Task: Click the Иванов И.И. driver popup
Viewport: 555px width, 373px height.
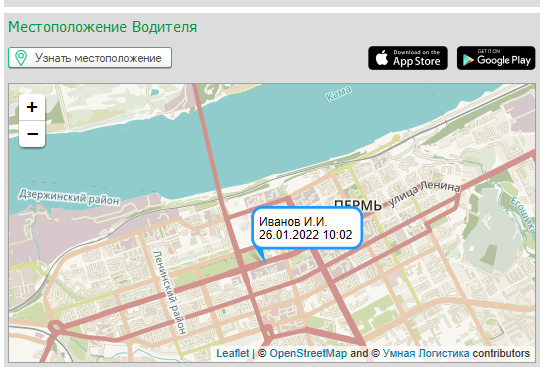Action: [307, 228]
